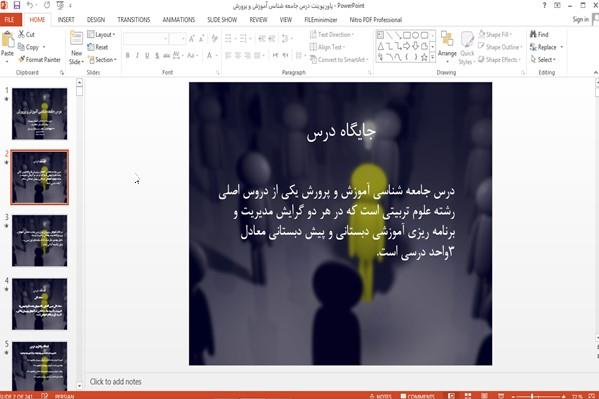Open the Layout dropdown

click(x=101, y=34)
